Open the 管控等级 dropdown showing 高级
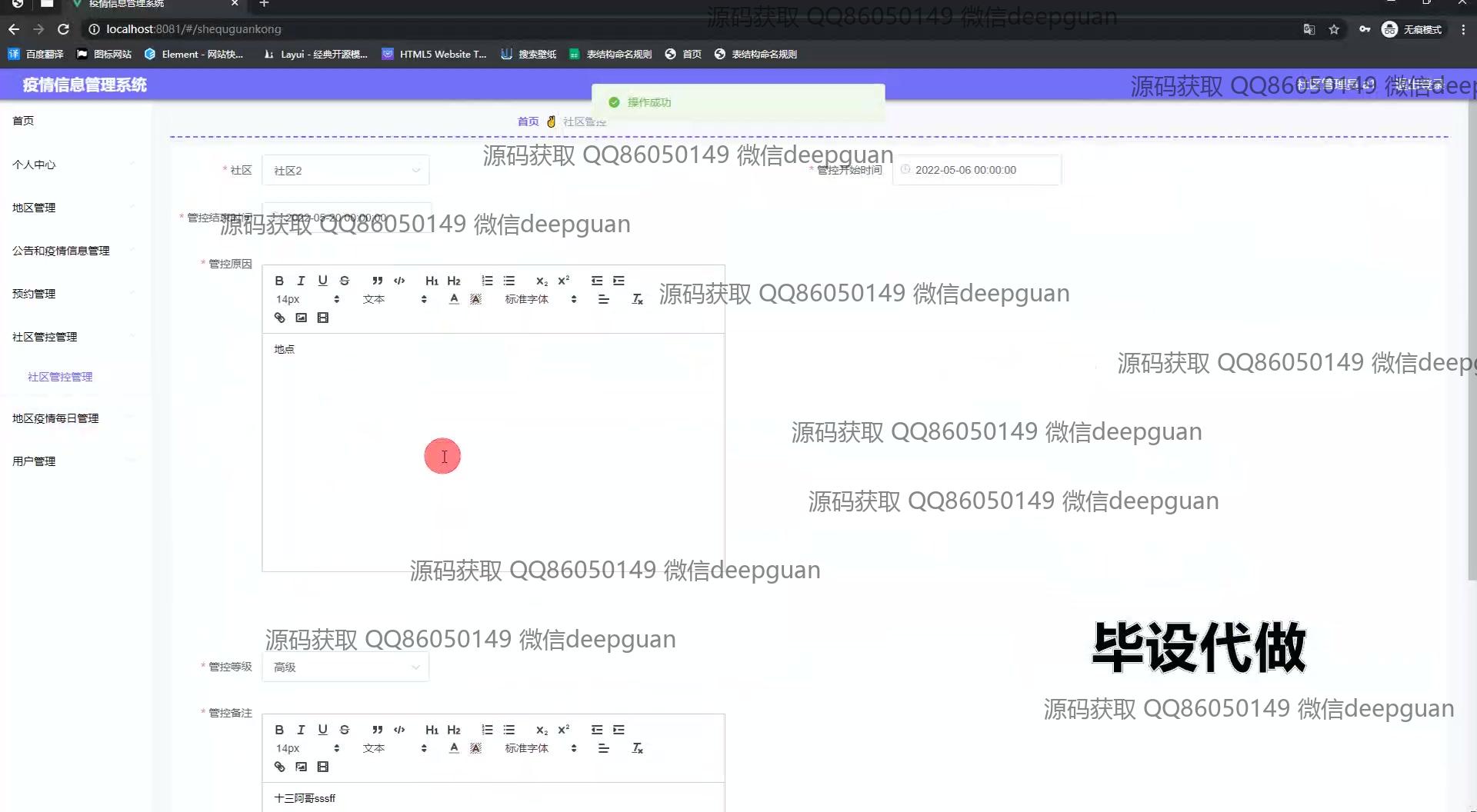This screenshot has width=1477, height=812. point(345,667)
